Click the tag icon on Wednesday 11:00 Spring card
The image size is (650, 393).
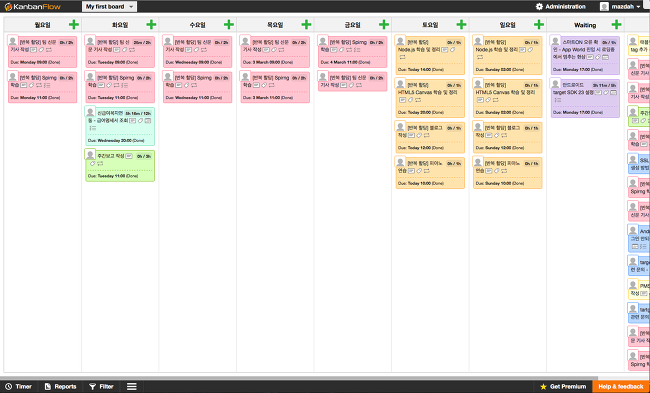(x=187, y=85)
